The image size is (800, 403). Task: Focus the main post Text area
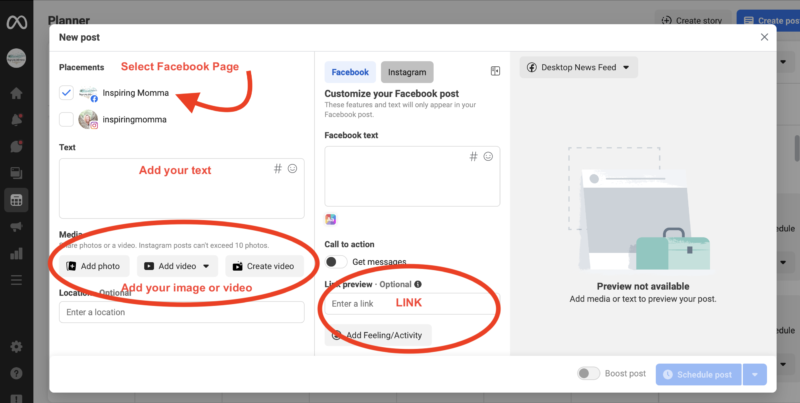182,188
